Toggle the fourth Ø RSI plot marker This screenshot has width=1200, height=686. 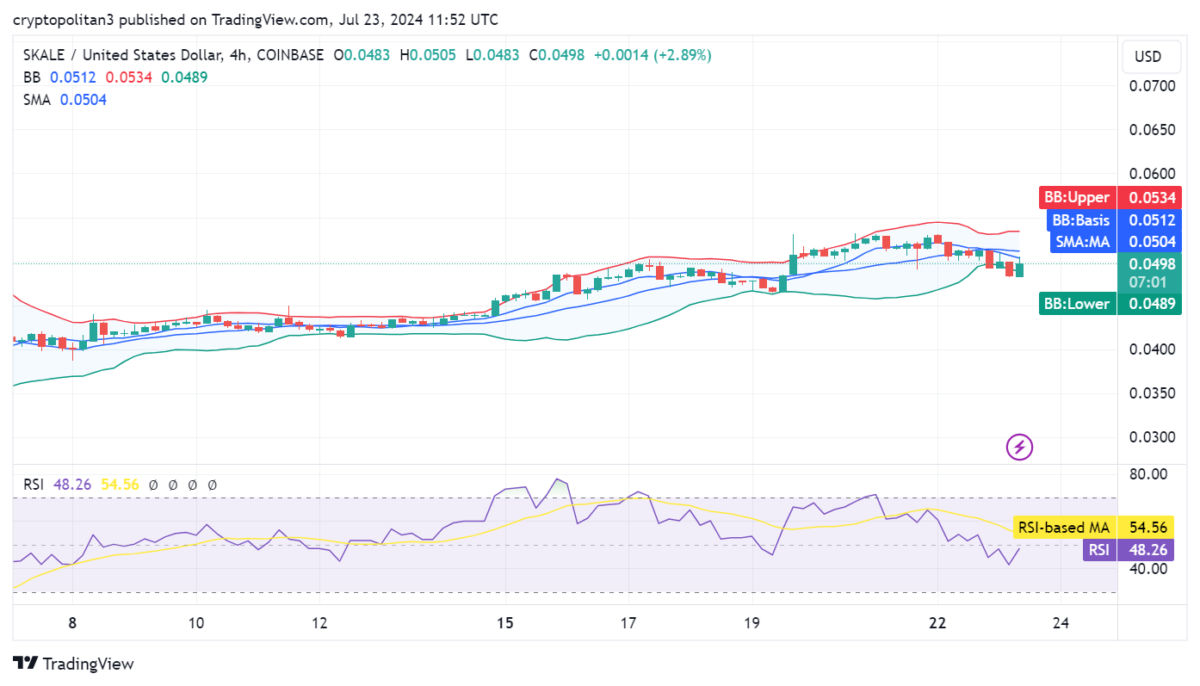210,484
